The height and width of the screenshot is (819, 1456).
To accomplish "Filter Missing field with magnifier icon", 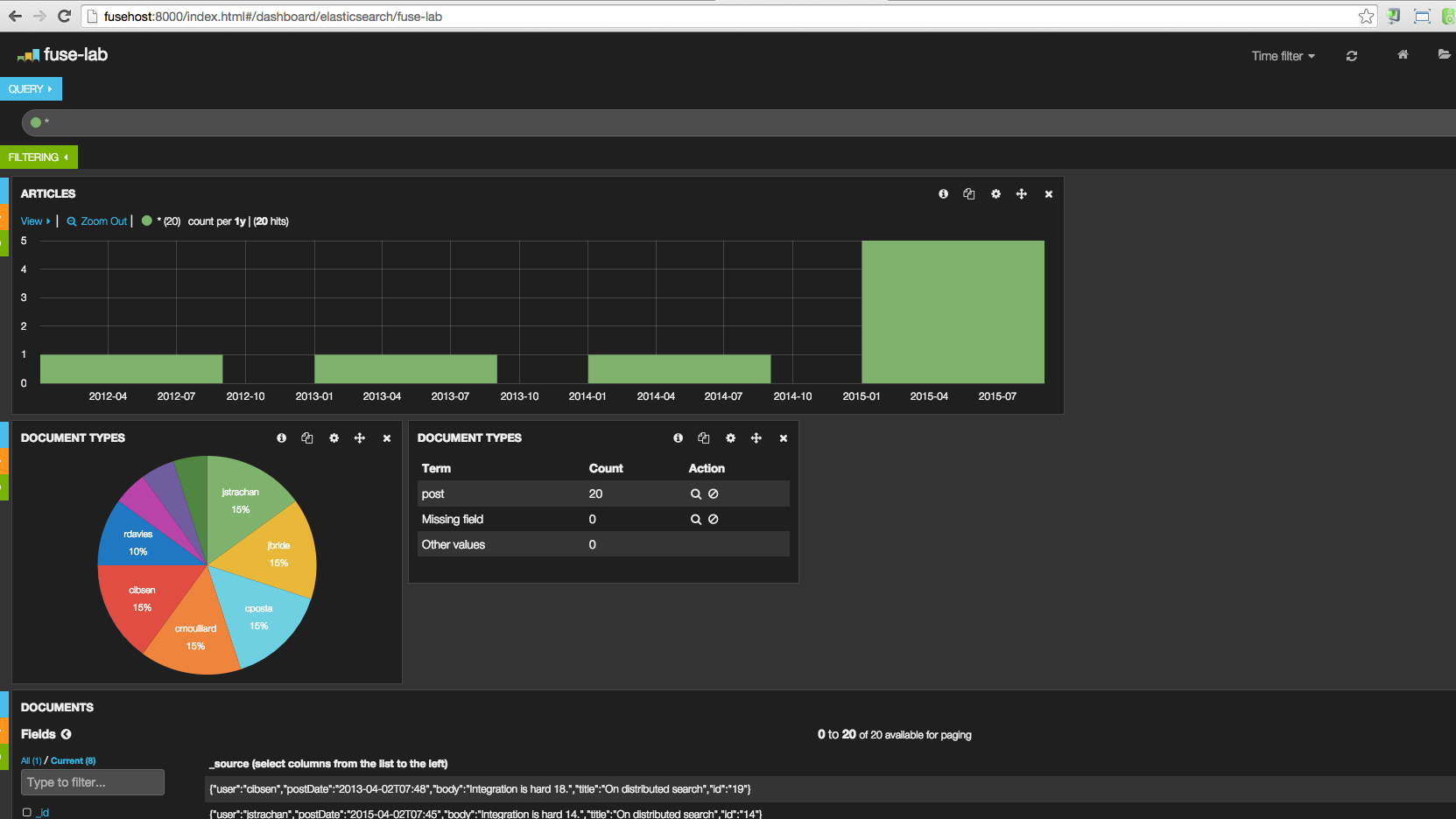I will (x=696, y=520).
